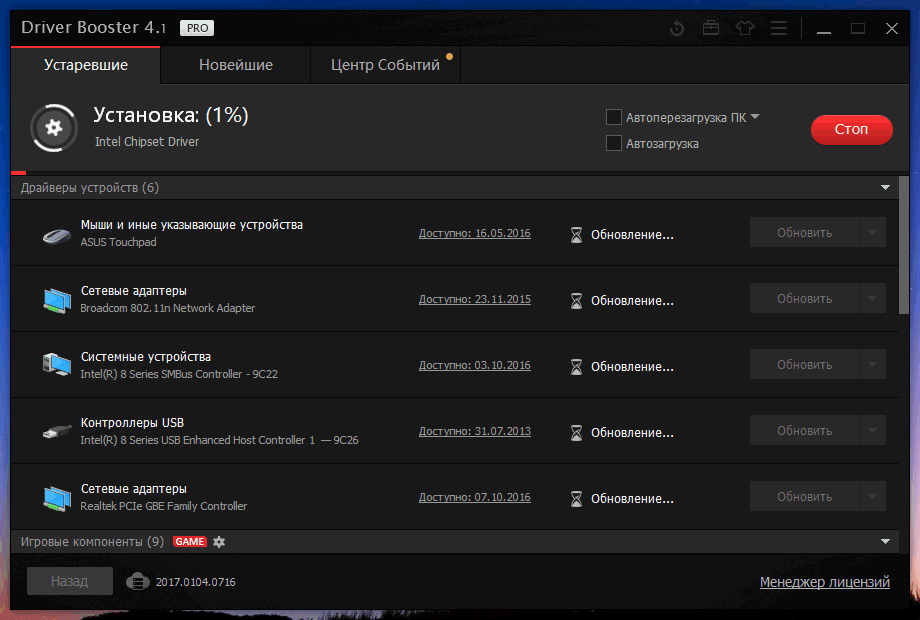Screen dimensions: 920x620
Task: Open the hamburger main menu icon
Action: tap(779, 28)
